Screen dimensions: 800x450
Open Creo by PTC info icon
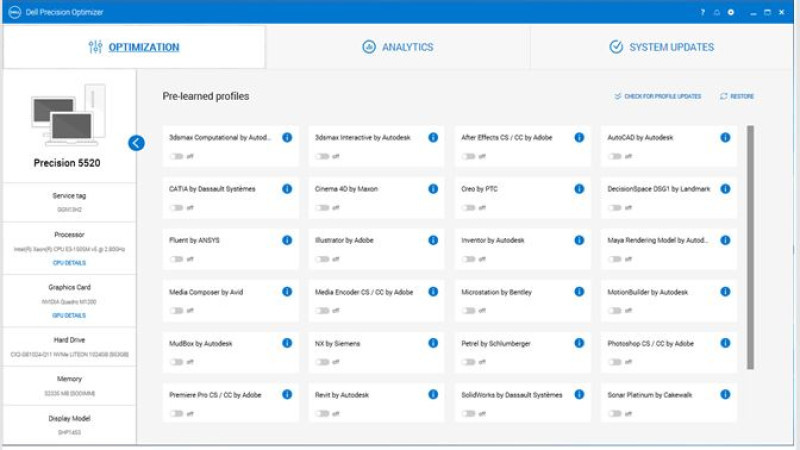pos(579,189)
